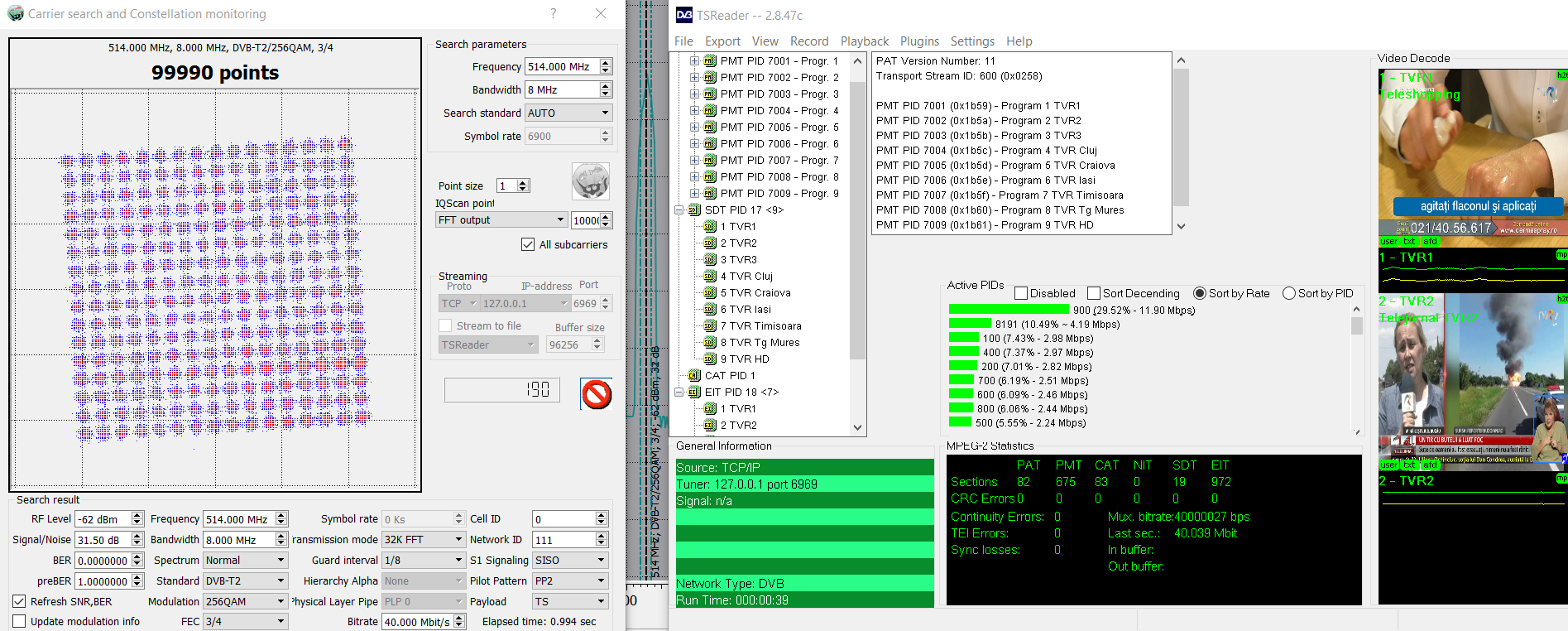
Task: Click icon beside 4 TVR Cluj service
Action: [x=710, y=276]
